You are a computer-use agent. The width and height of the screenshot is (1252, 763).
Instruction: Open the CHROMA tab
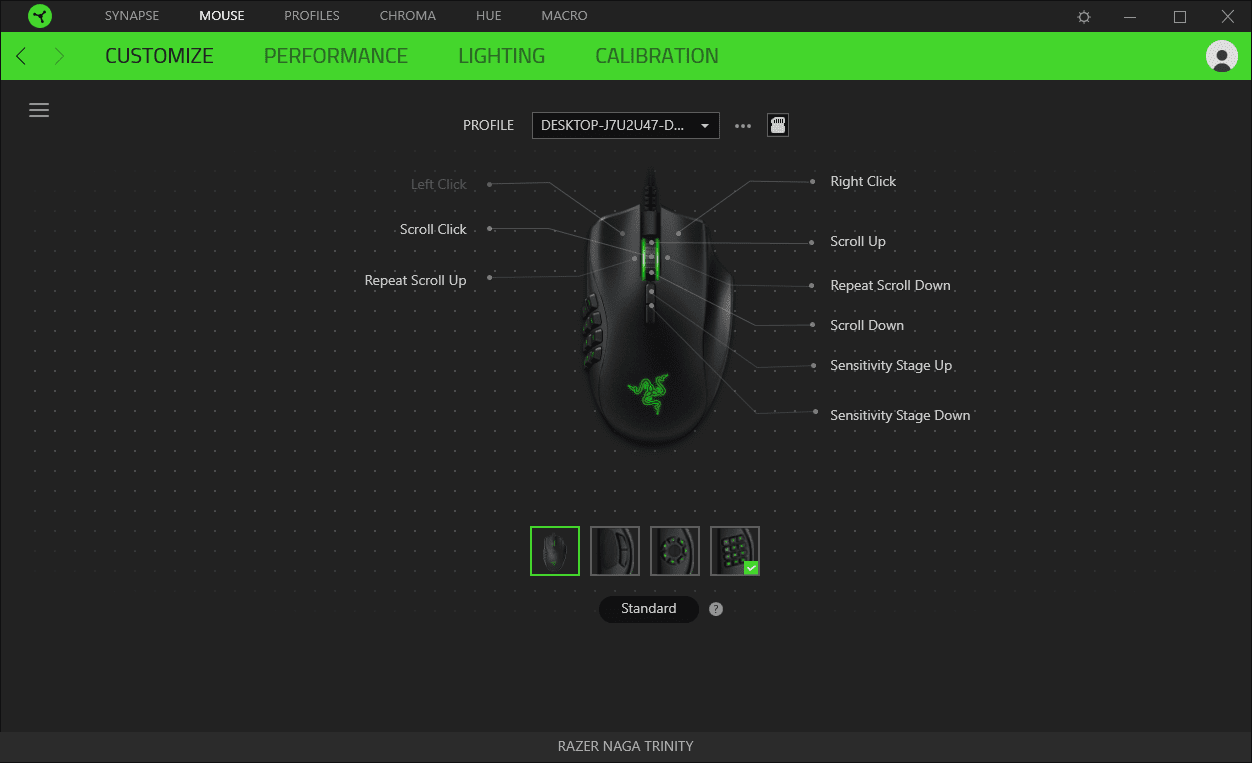click(x=408, y=16)
